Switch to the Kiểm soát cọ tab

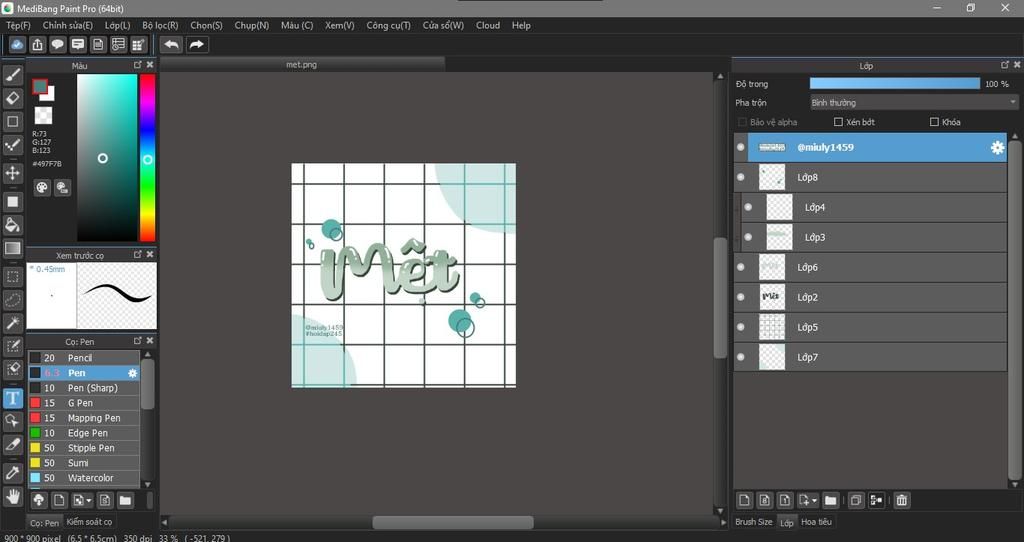(89, 522)
